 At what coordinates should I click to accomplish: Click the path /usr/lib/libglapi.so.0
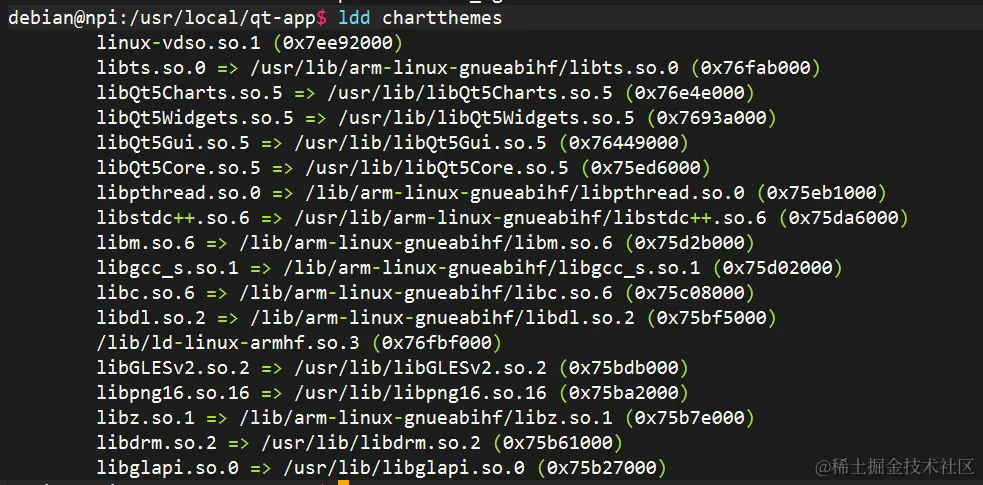click(404, 467)
